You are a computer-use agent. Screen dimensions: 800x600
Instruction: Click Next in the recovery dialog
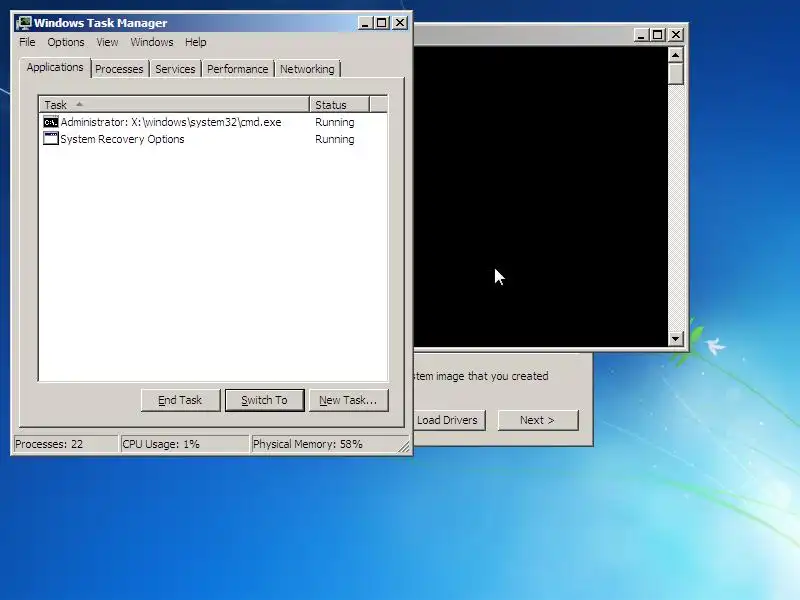pos(538,420)
